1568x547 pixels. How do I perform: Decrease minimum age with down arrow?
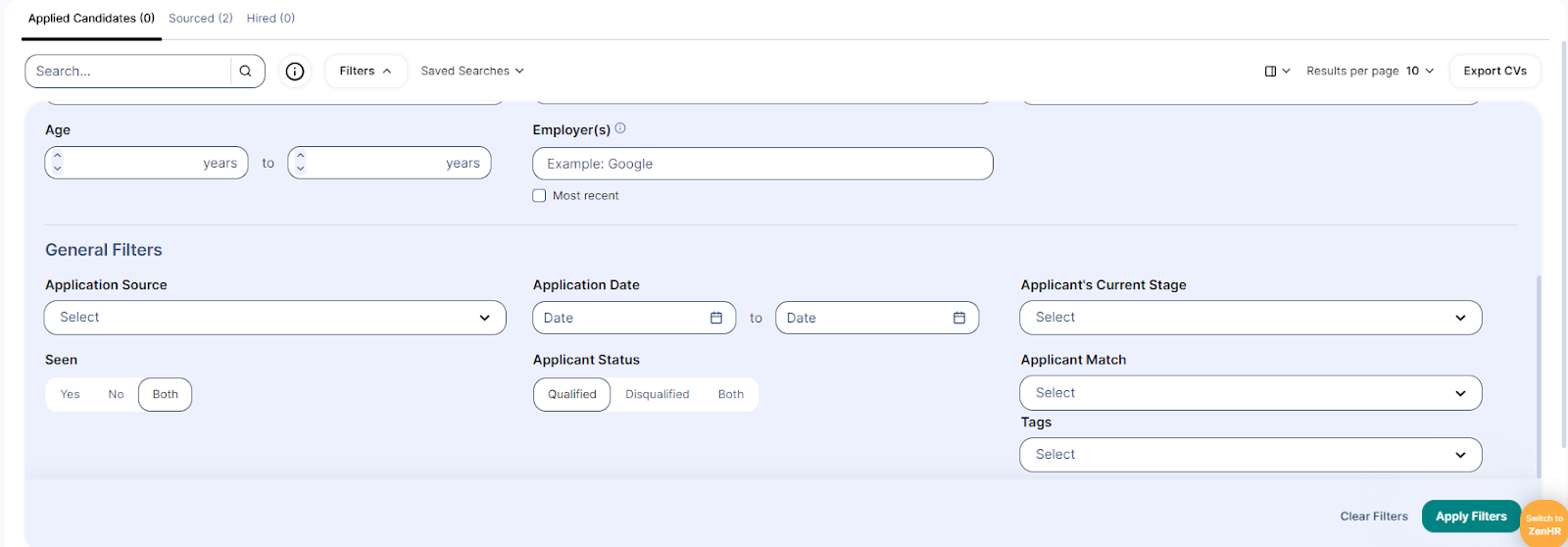(58, 170)
